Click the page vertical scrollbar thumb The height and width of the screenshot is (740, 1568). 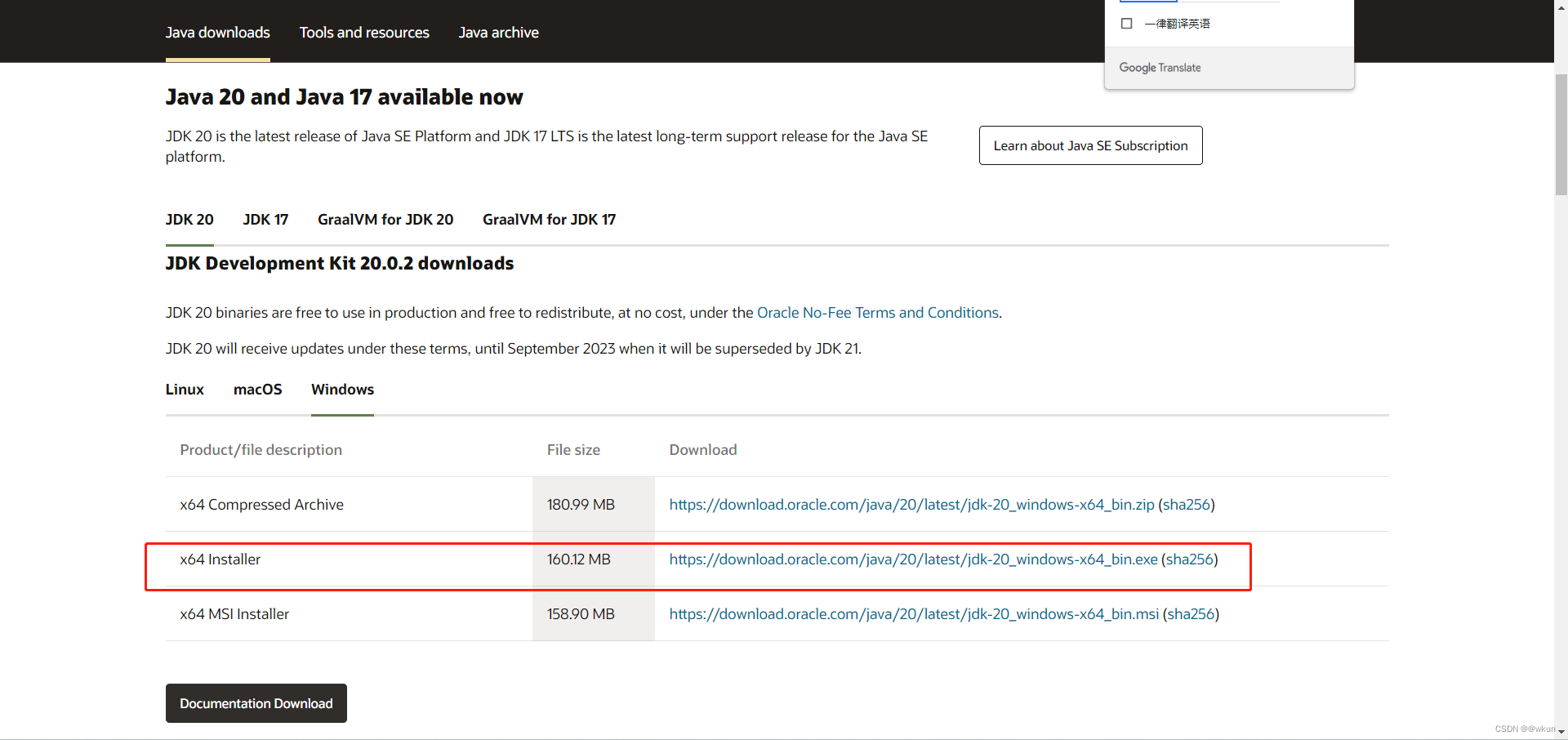[1561, 135]
